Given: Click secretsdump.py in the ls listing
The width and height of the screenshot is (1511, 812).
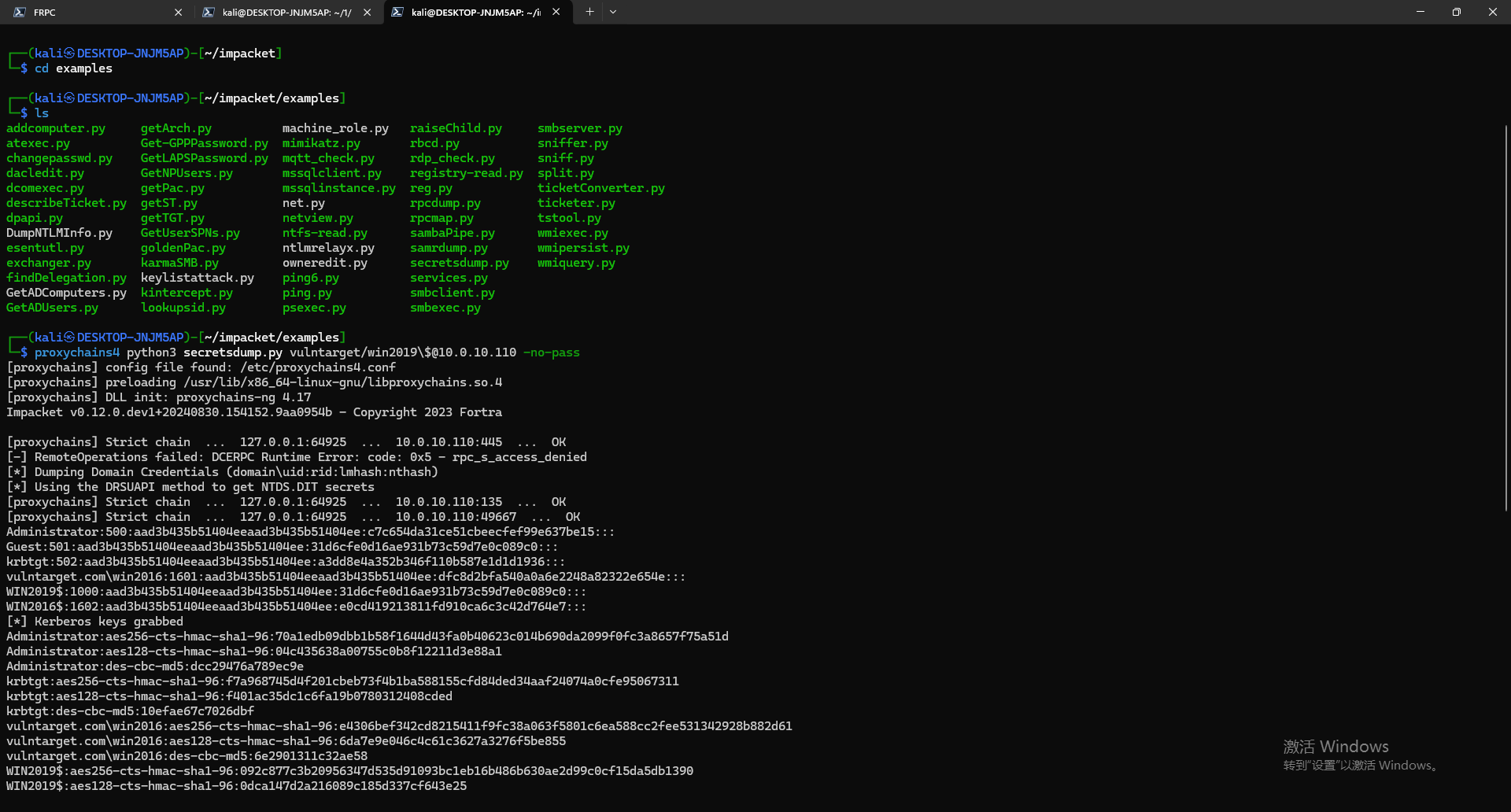Looking at the screenshot, I should pyautogui.click(x=460, y=263).
